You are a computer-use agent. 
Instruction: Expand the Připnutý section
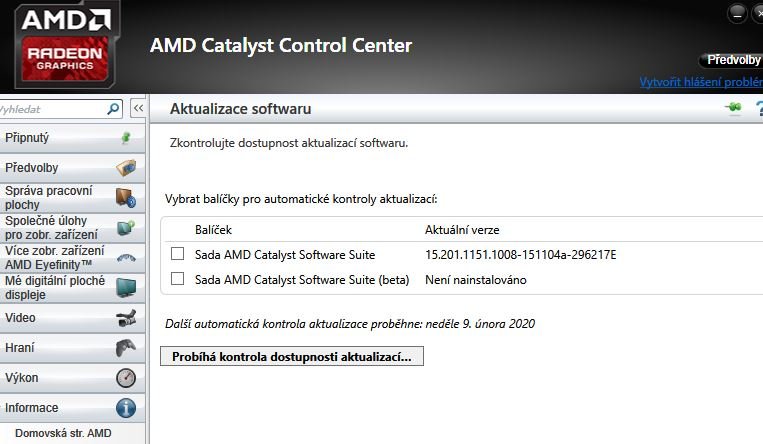coord(60,138)
